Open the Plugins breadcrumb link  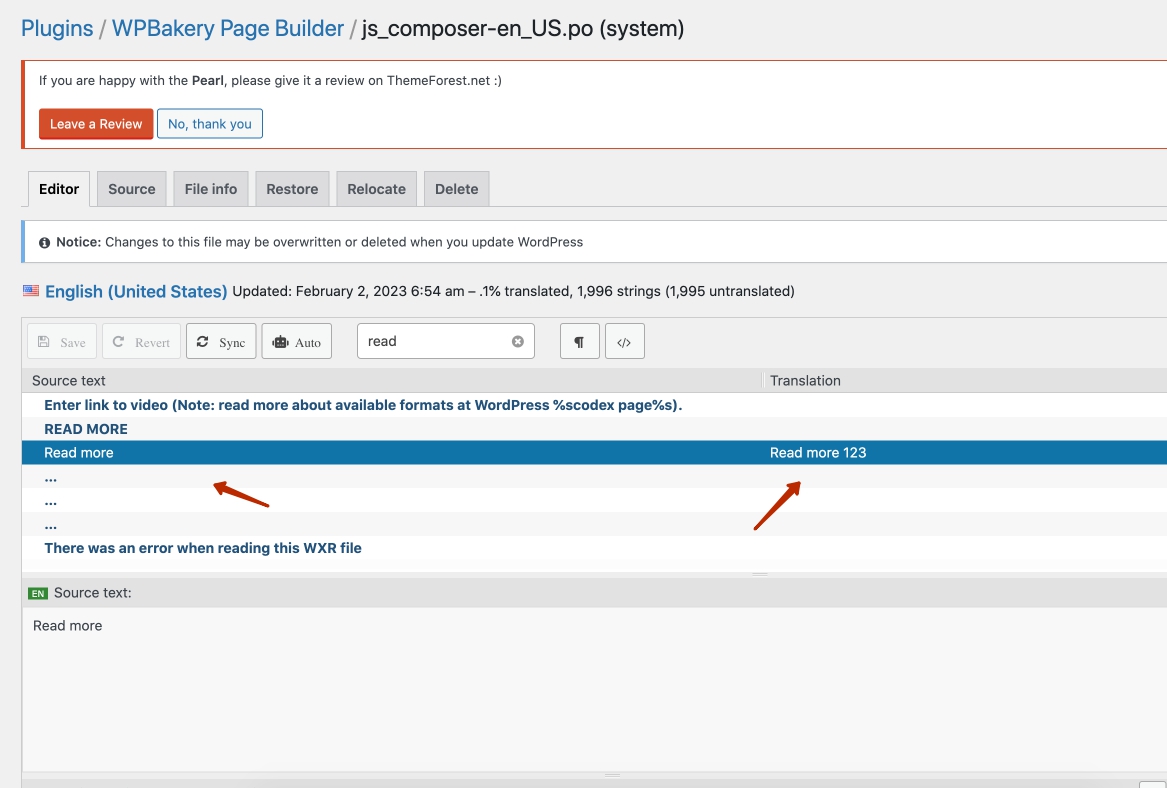point(57,29)
